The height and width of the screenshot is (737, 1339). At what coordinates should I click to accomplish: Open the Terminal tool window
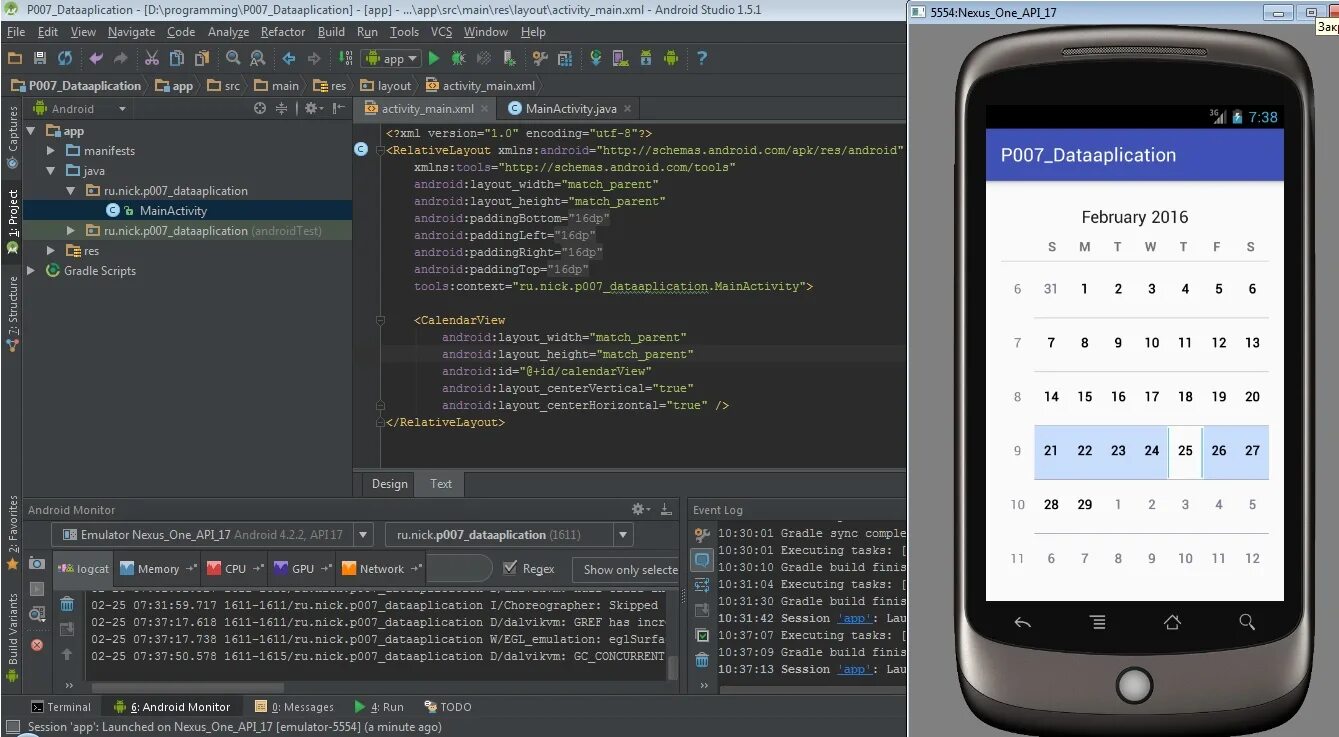(60, 707)
